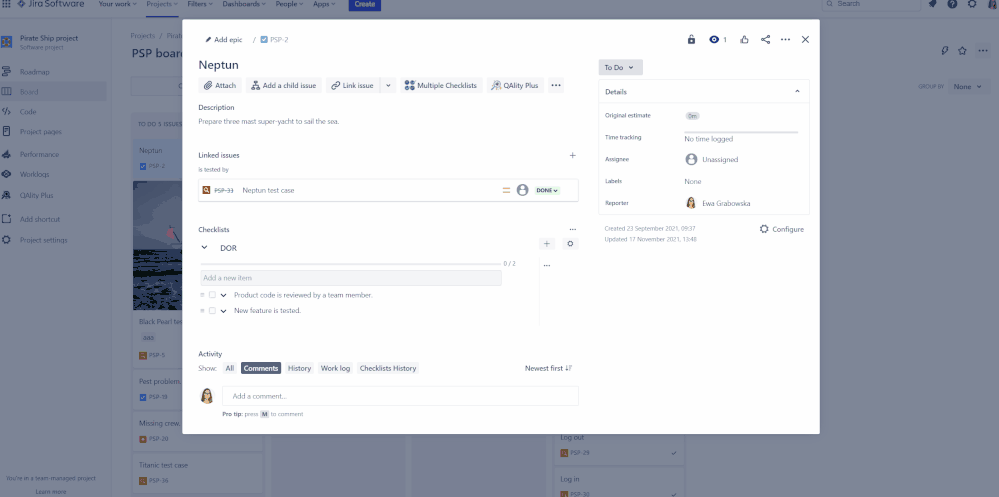Open the issue actions three-dot menu
The image size is (999, 497).
tap(786, 40)
